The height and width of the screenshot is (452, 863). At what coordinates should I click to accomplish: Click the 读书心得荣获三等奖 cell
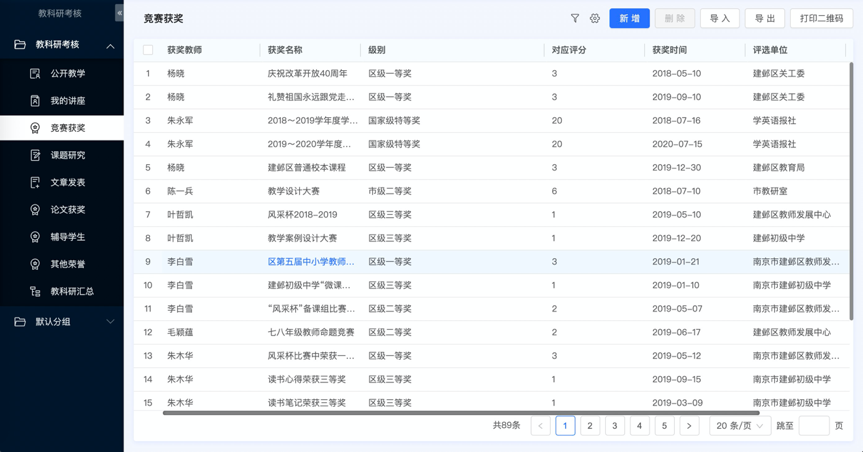tap(307, 379)
